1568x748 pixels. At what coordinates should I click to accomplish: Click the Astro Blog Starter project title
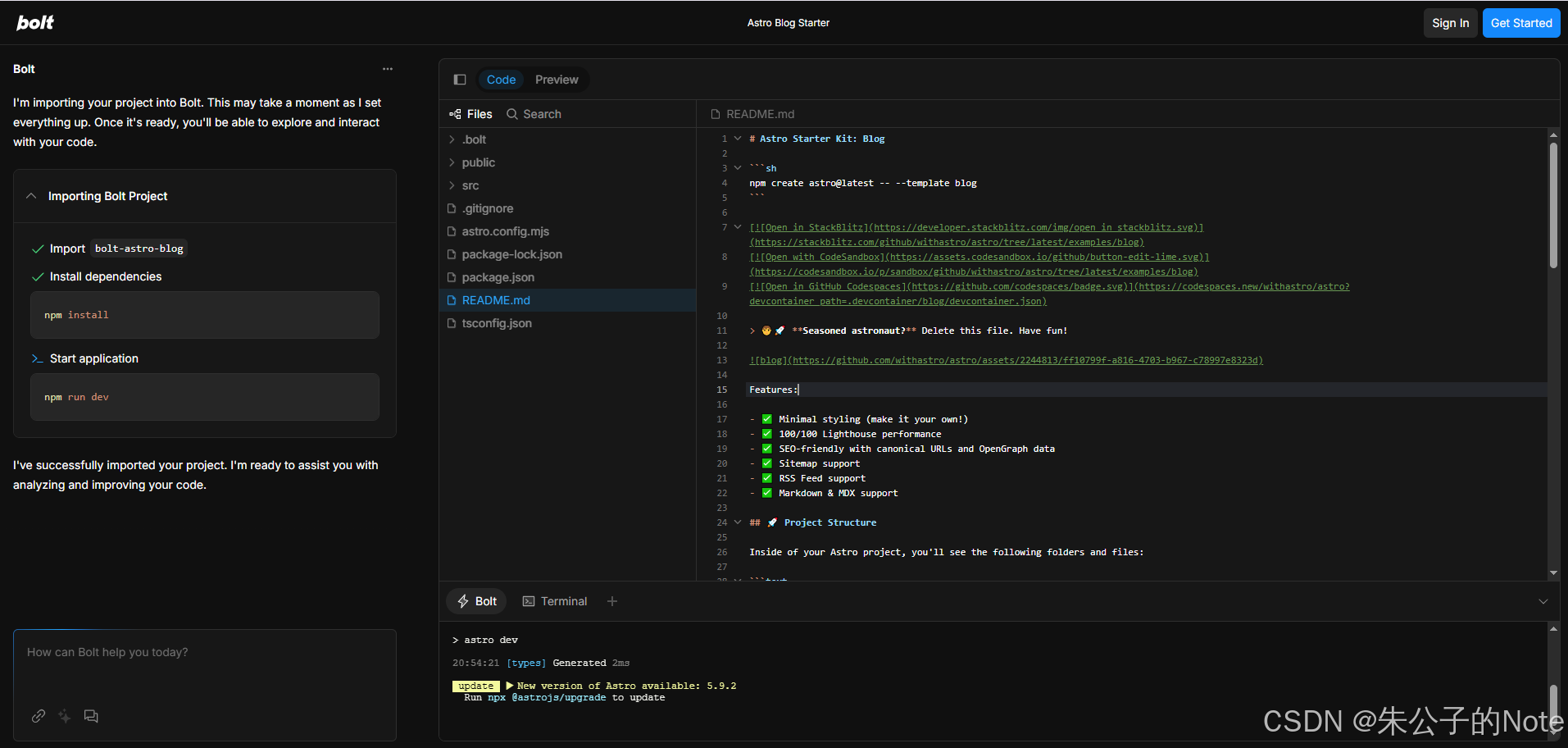click(x=789, y=23)
